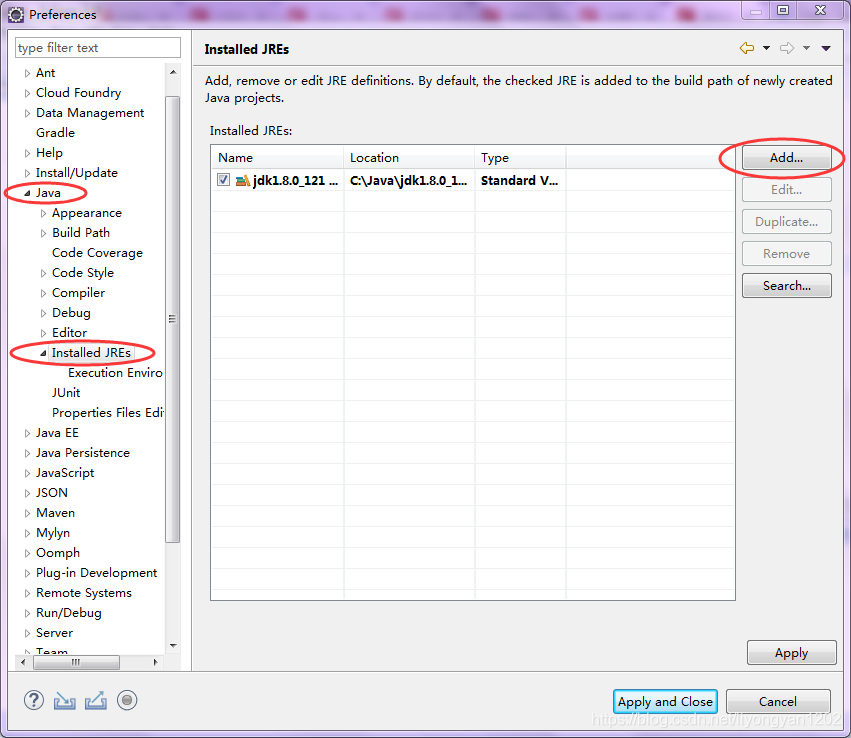The height and width of the screenshot is (738, 851).
Task: Select Execution Environments tree item
Action: point(115,373)
